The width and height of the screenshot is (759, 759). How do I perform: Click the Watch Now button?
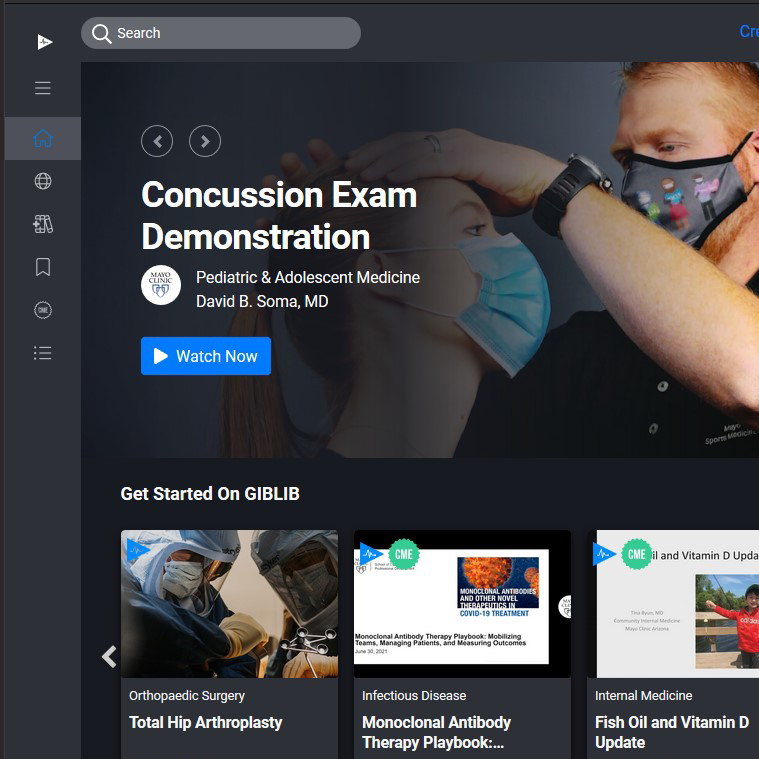click(206, 356)
